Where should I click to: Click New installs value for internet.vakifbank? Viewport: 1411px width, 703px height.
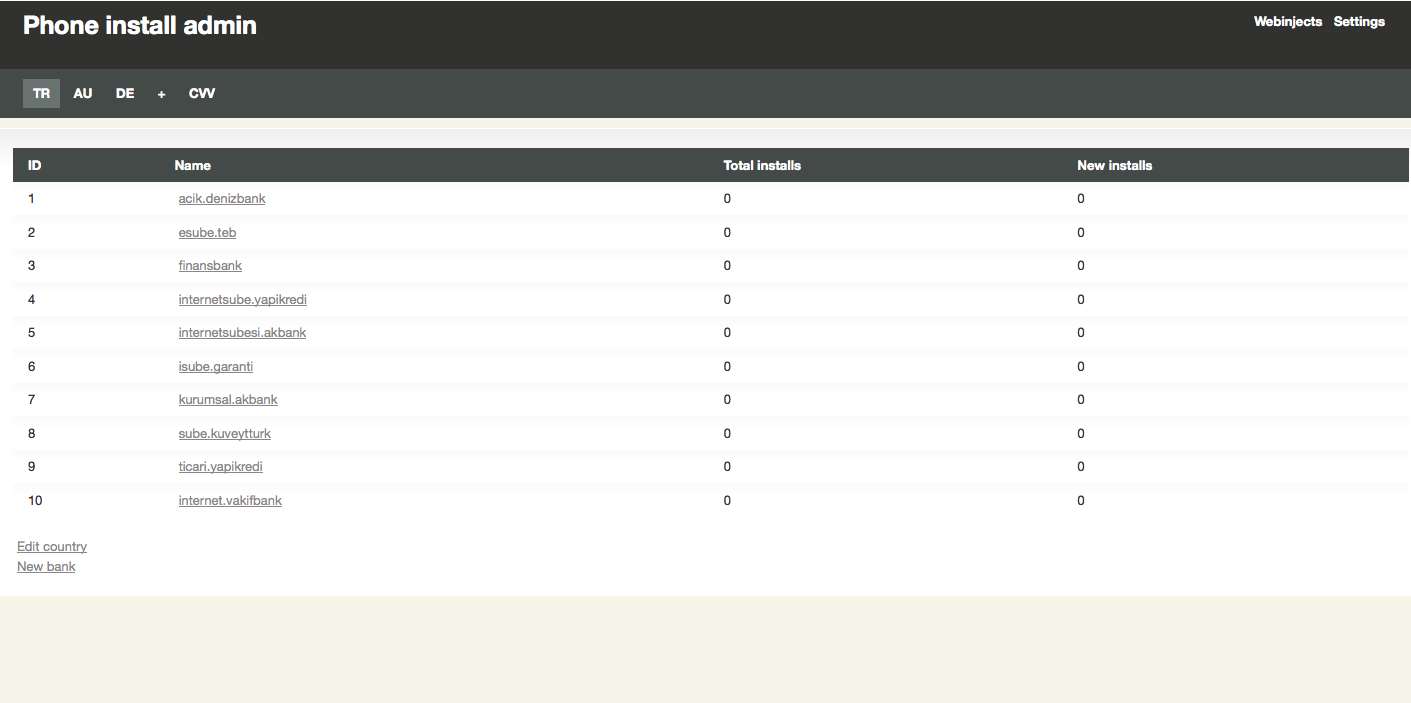[x=1081, y=500]
